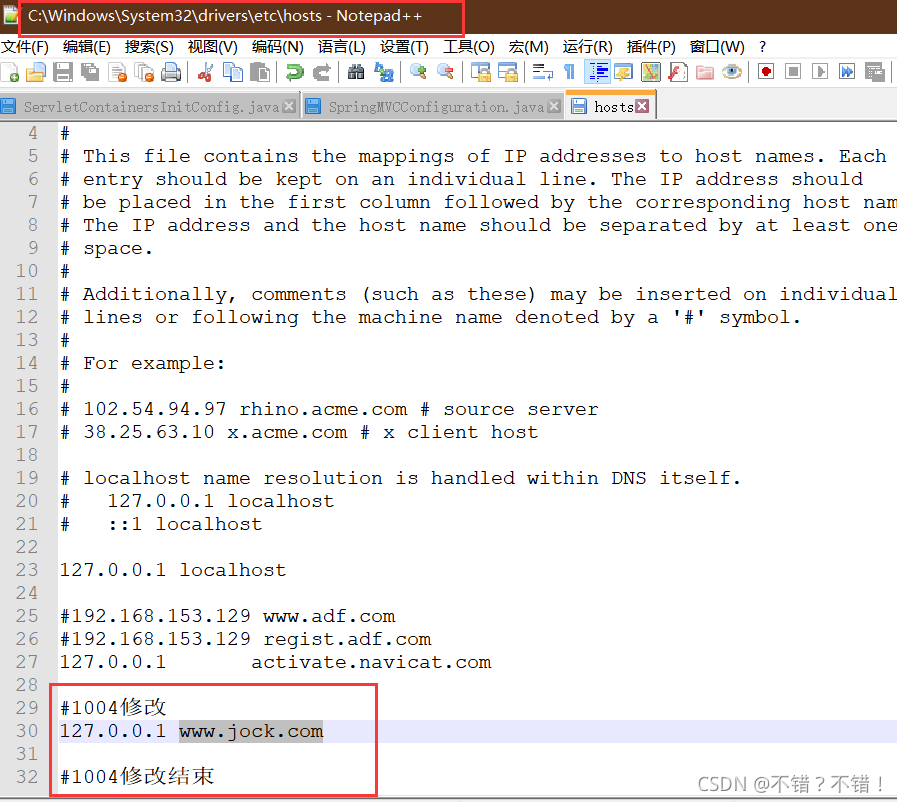Click x.acme.com on line 17
This screenshot has height=802, width=897.
287,432
